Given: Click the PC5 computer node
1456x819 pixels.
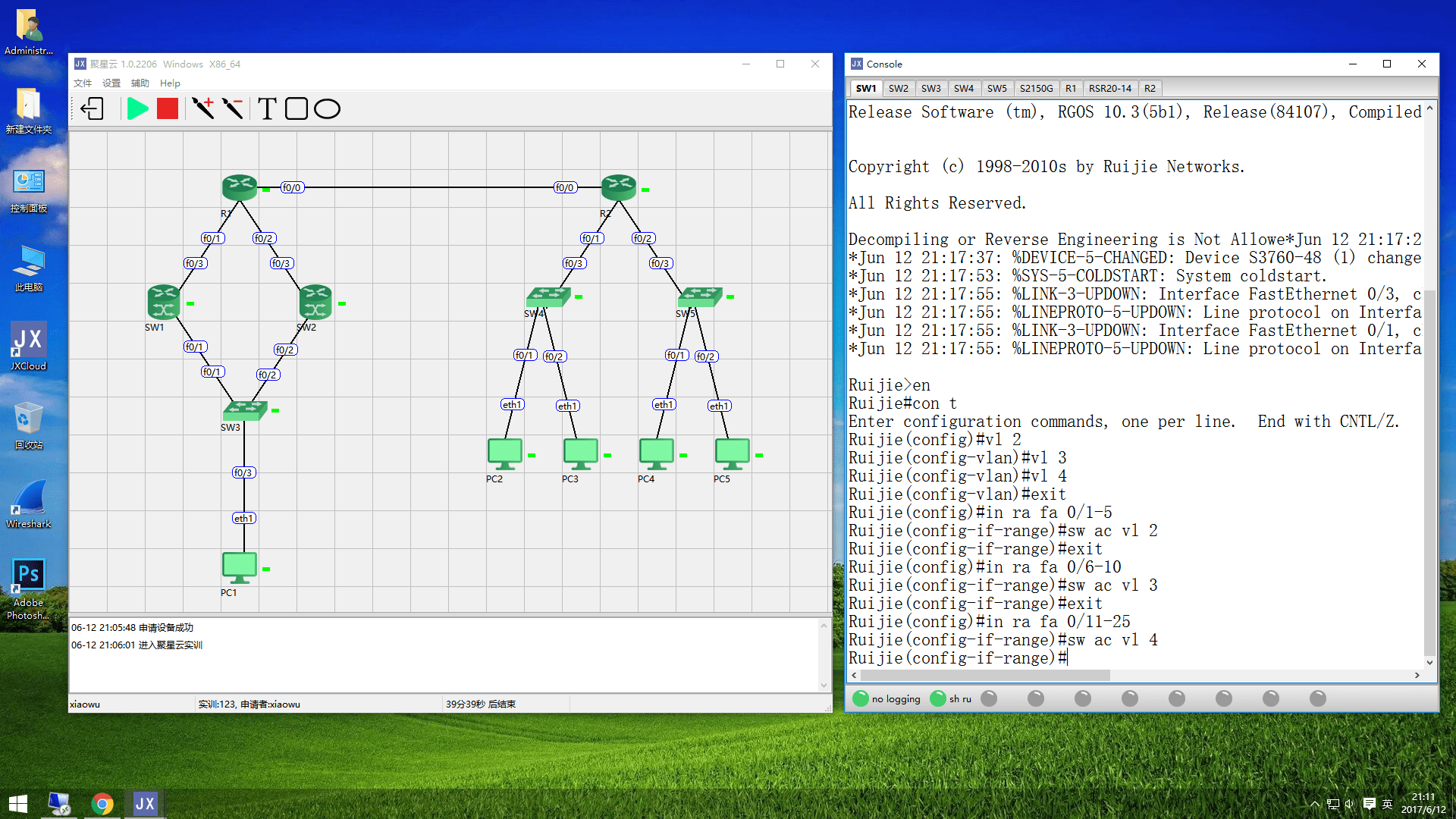Looking at the screenshot, I should [x=733, y=453].
